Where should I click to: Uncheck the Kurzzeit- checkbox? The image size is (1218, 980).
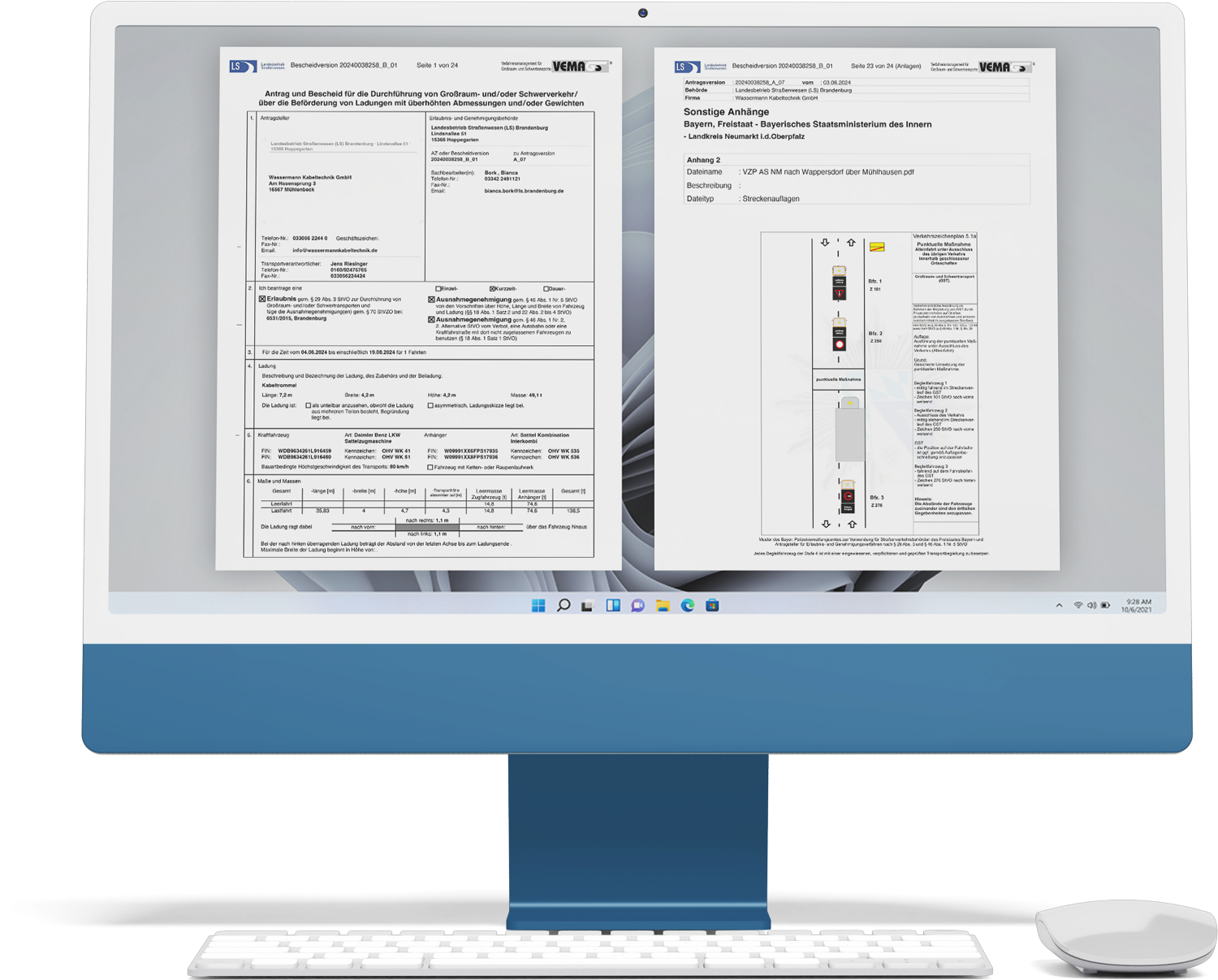(492, 289)
